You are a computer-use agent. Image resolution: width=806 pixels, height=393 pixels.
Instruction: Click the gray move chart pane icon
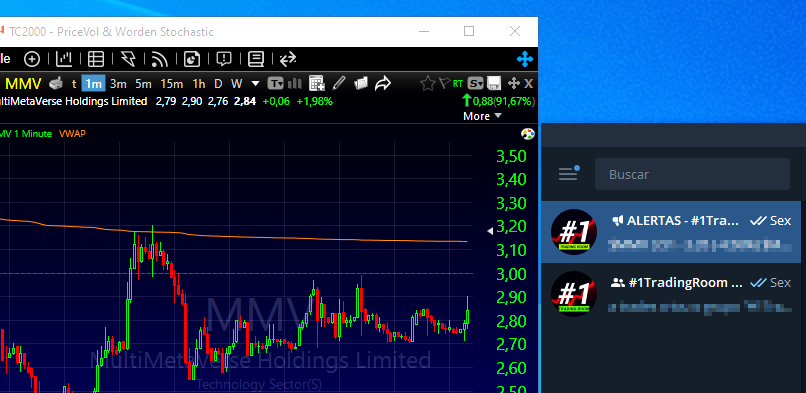pos(514,83)
